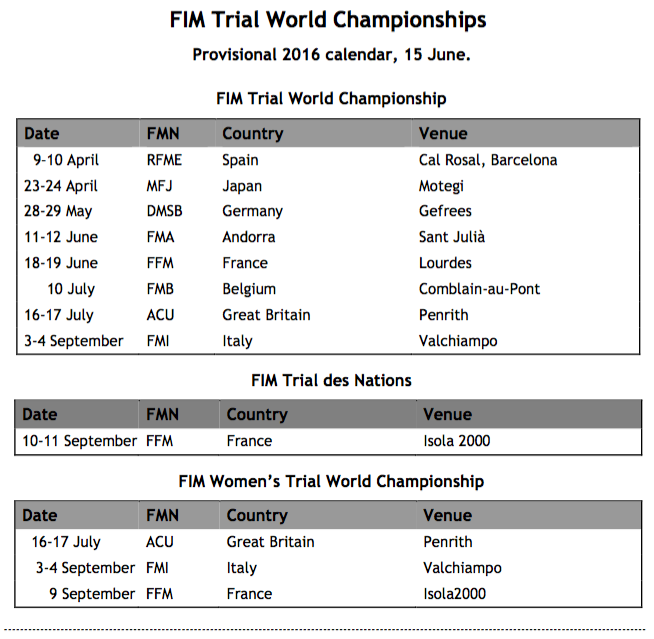654x639 pixels.
Task: Select the Provisional 2016 calendar subtitle
Action: 331,55
